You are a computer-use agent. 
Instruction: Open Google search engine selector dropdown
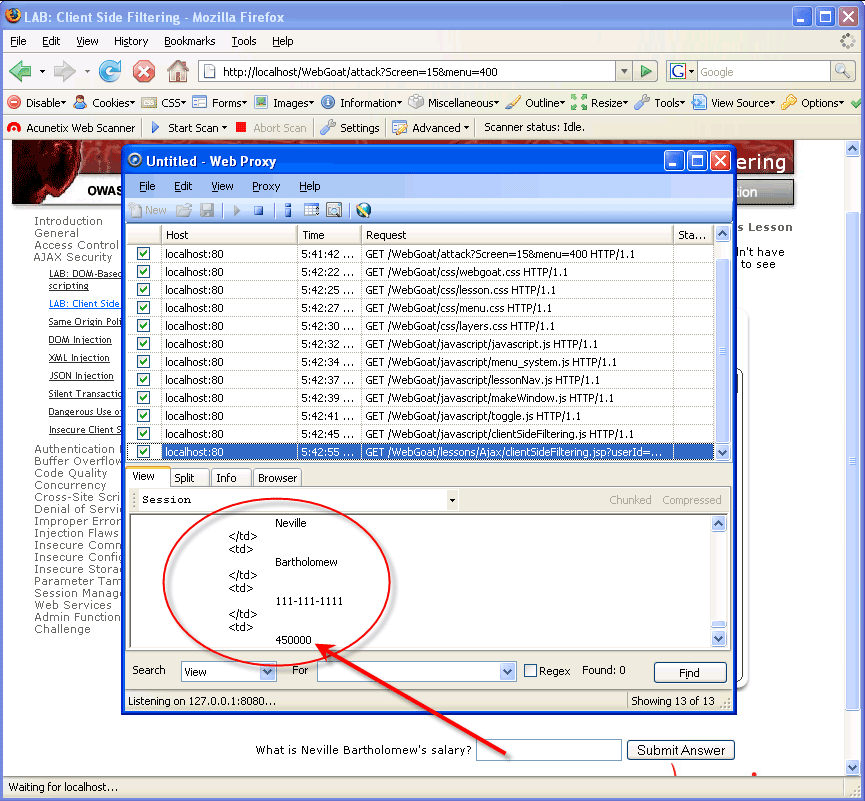pyautogui.click(x=691, y=72)
